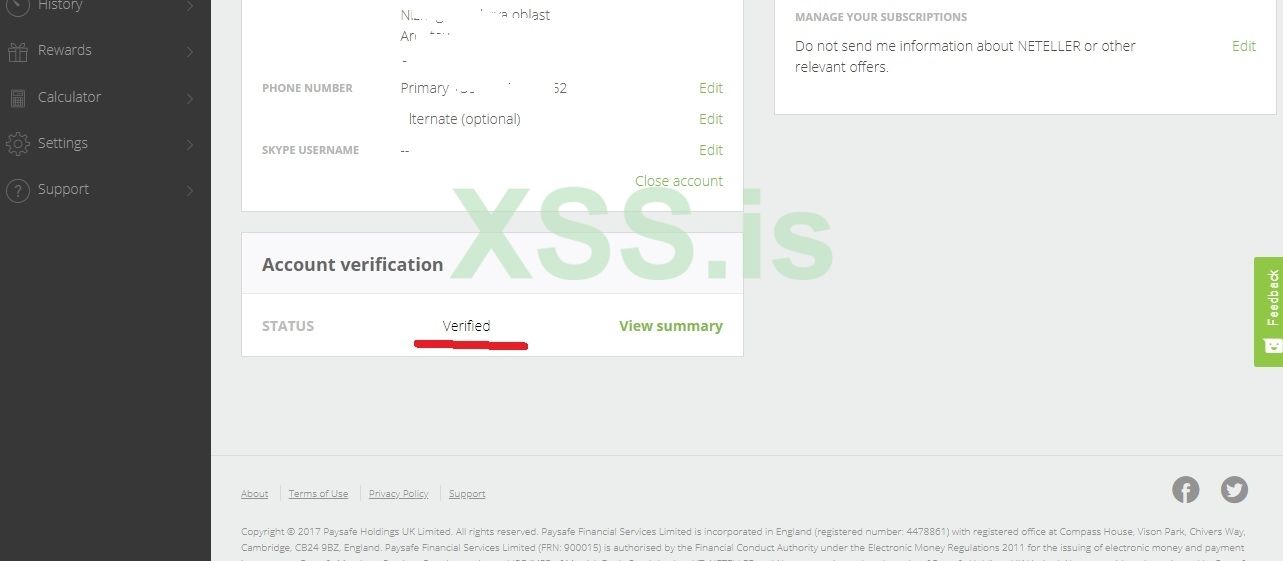Open the Twitter icon in footer
1283x561 pixels.
coord(1234,490)
